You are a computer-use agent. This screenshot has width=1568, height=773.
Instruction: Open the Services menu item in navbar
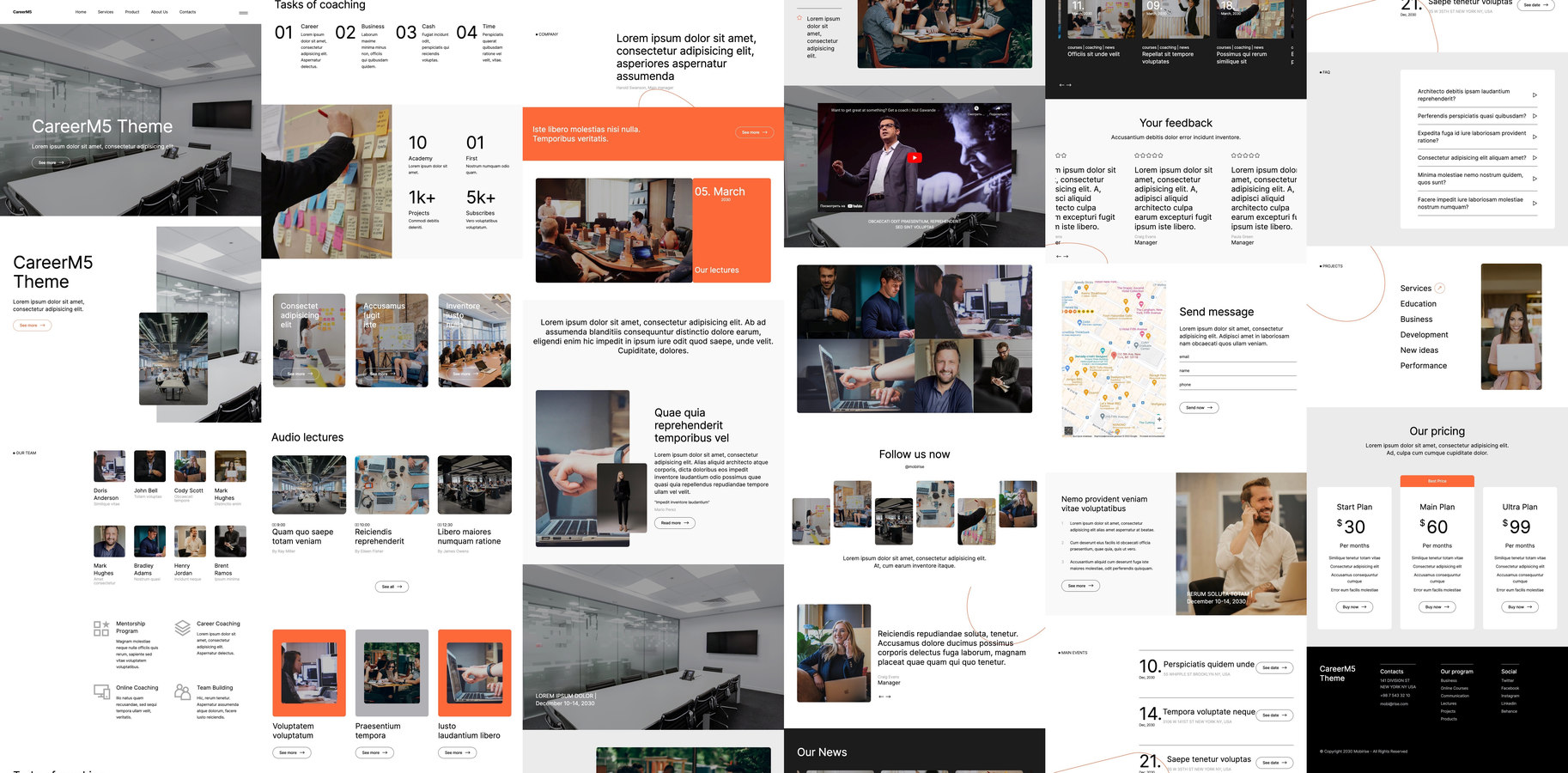[x=106, y=12]
